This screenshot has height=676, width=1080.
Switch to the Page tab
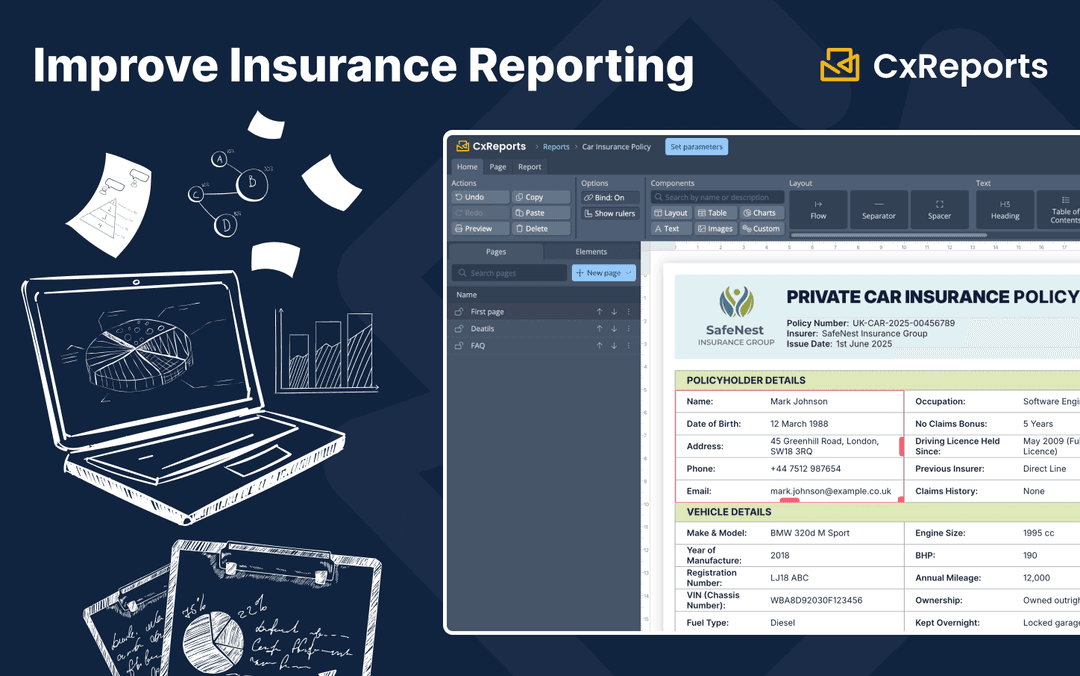point(498,167)
